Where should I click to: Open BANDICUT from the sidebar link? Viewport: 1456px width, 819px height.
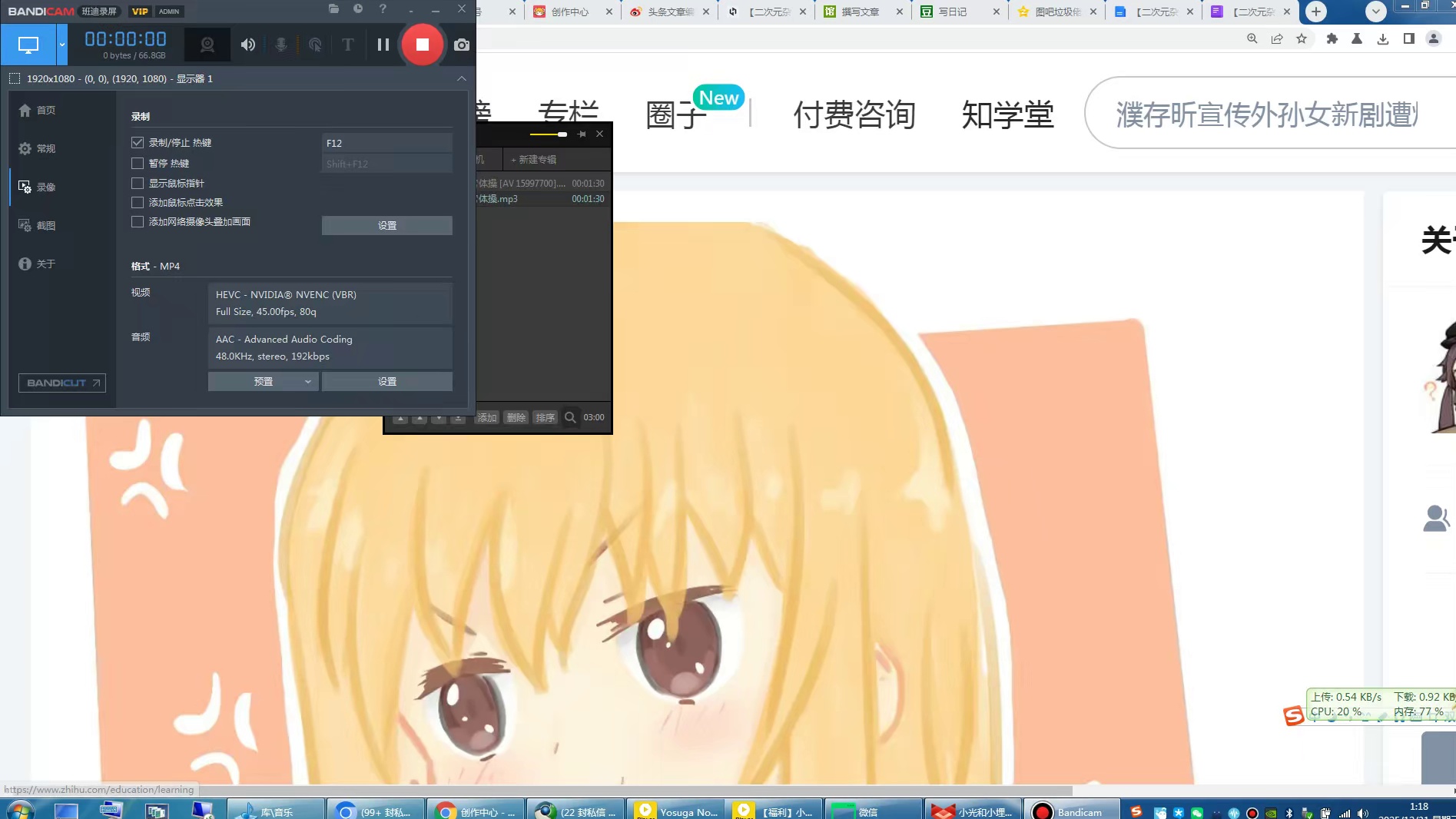pos(61,383)
